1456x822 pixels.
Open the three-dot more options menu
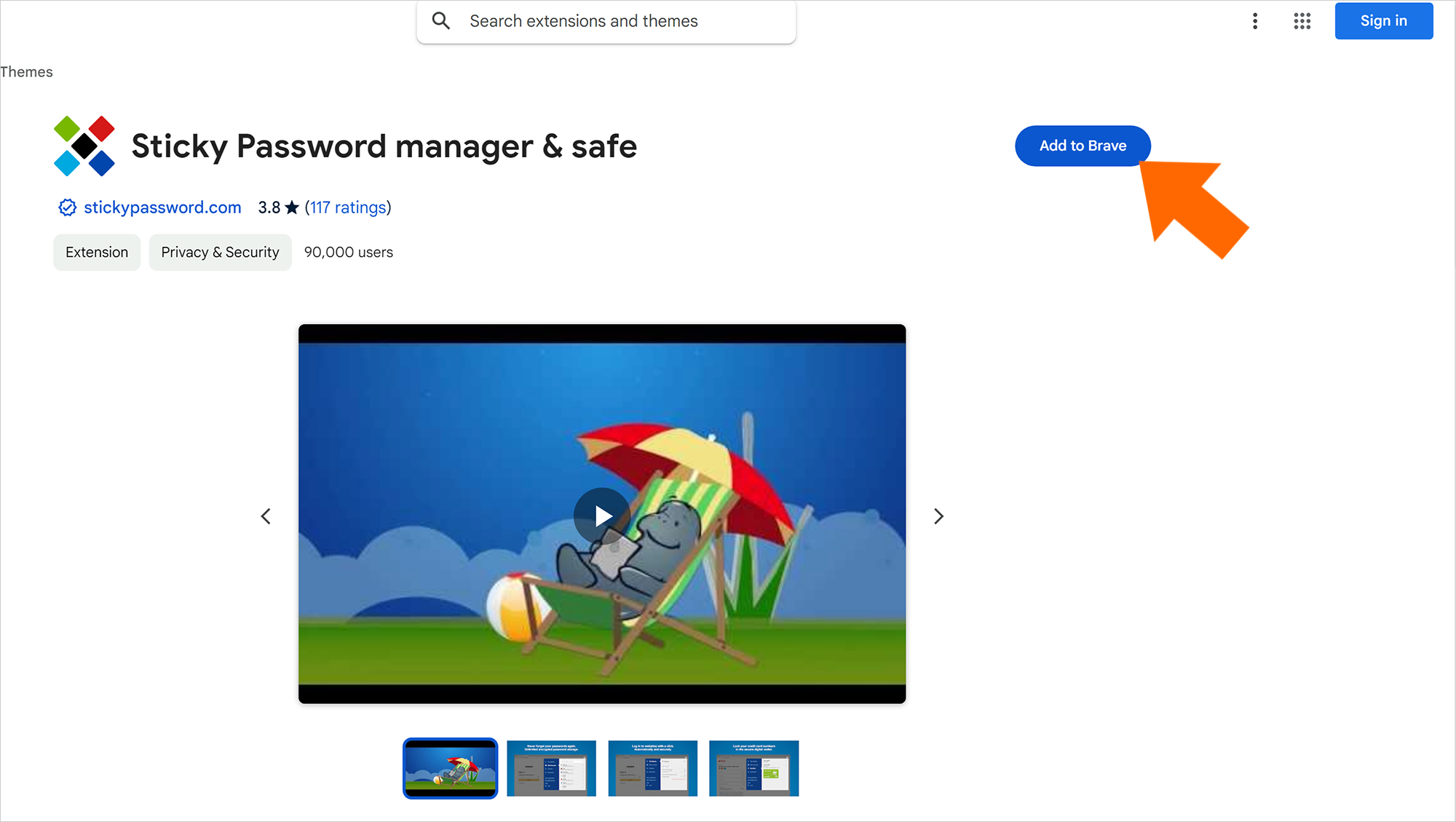[1255, 21]
